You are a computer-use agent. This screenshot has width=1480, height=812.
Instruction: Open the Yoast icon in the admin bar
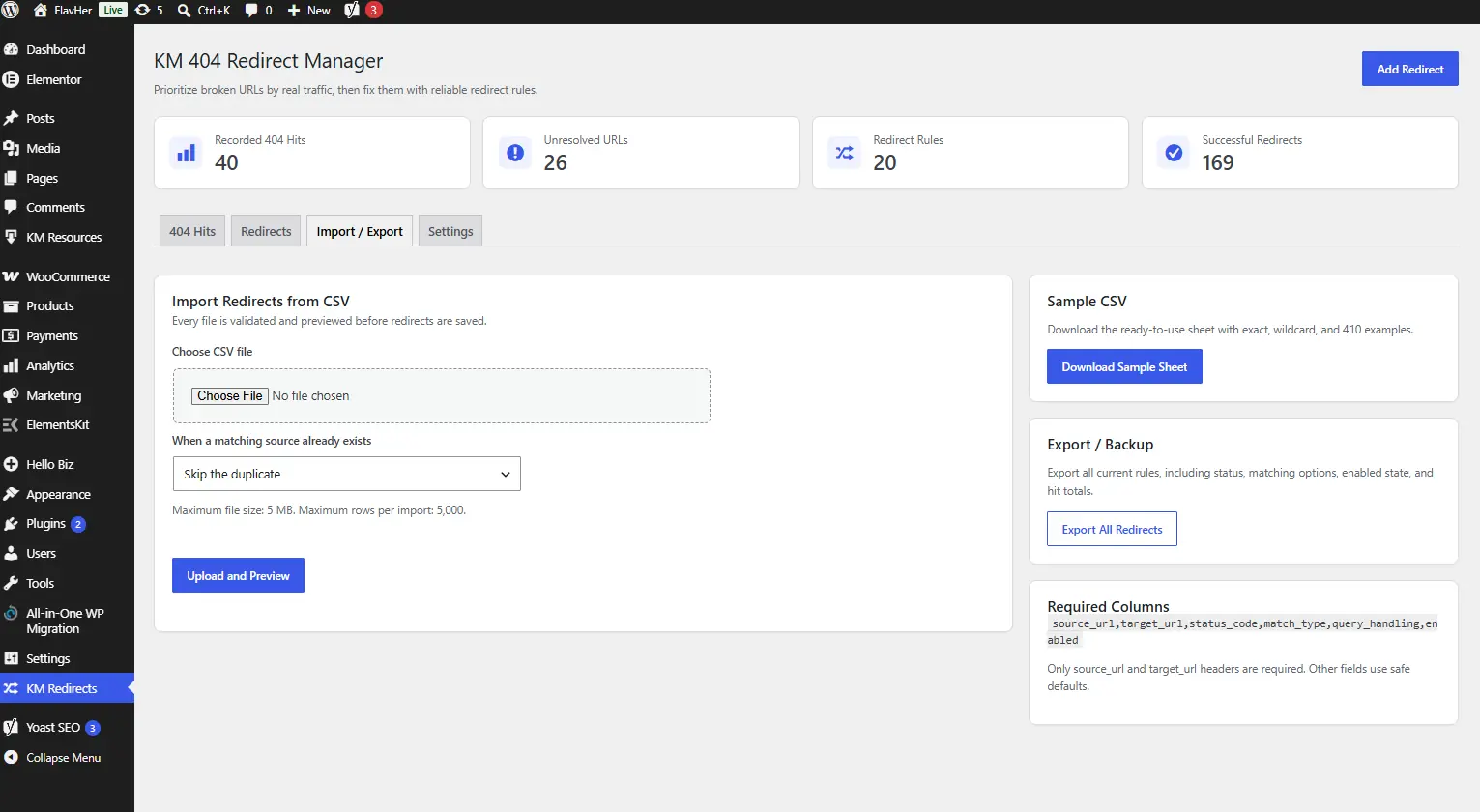352,11
